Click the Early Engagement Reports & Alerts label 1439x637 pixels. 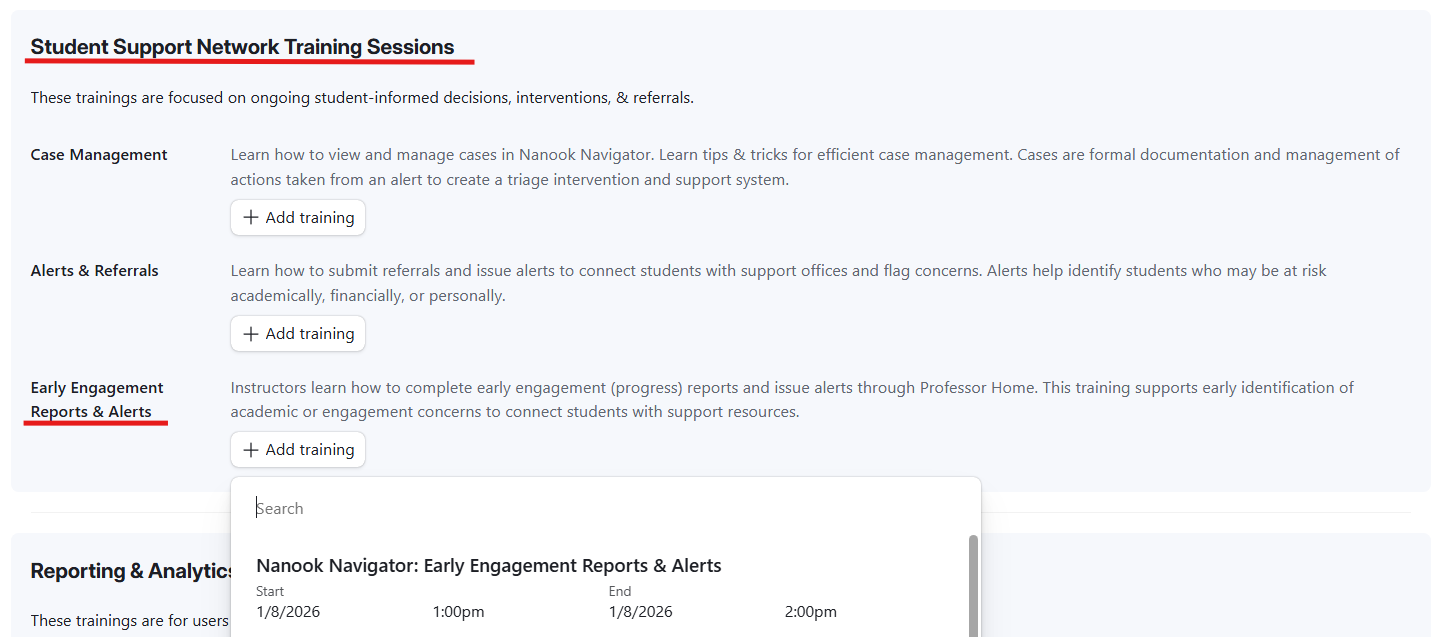click(x=96, y=400)
